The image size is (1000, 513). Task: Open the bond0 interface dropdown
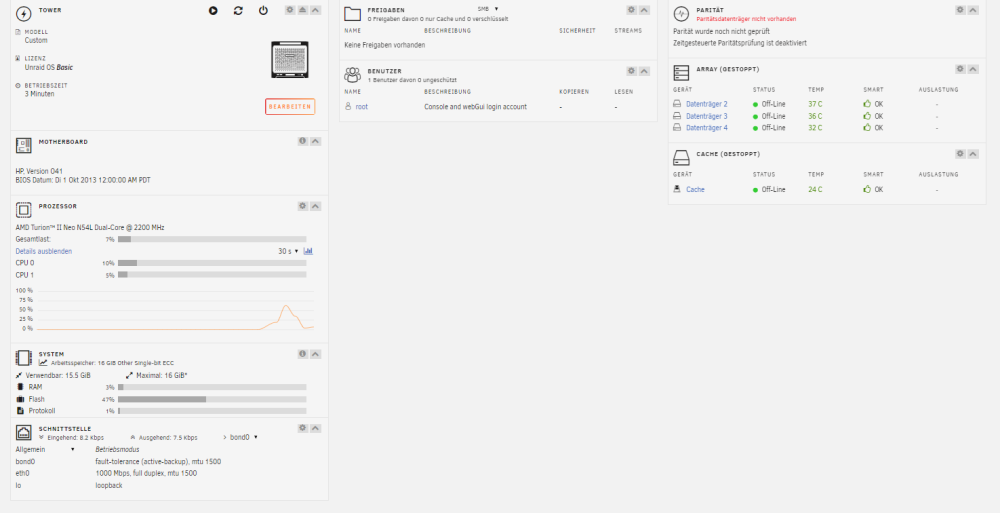(x=243, y=438)
